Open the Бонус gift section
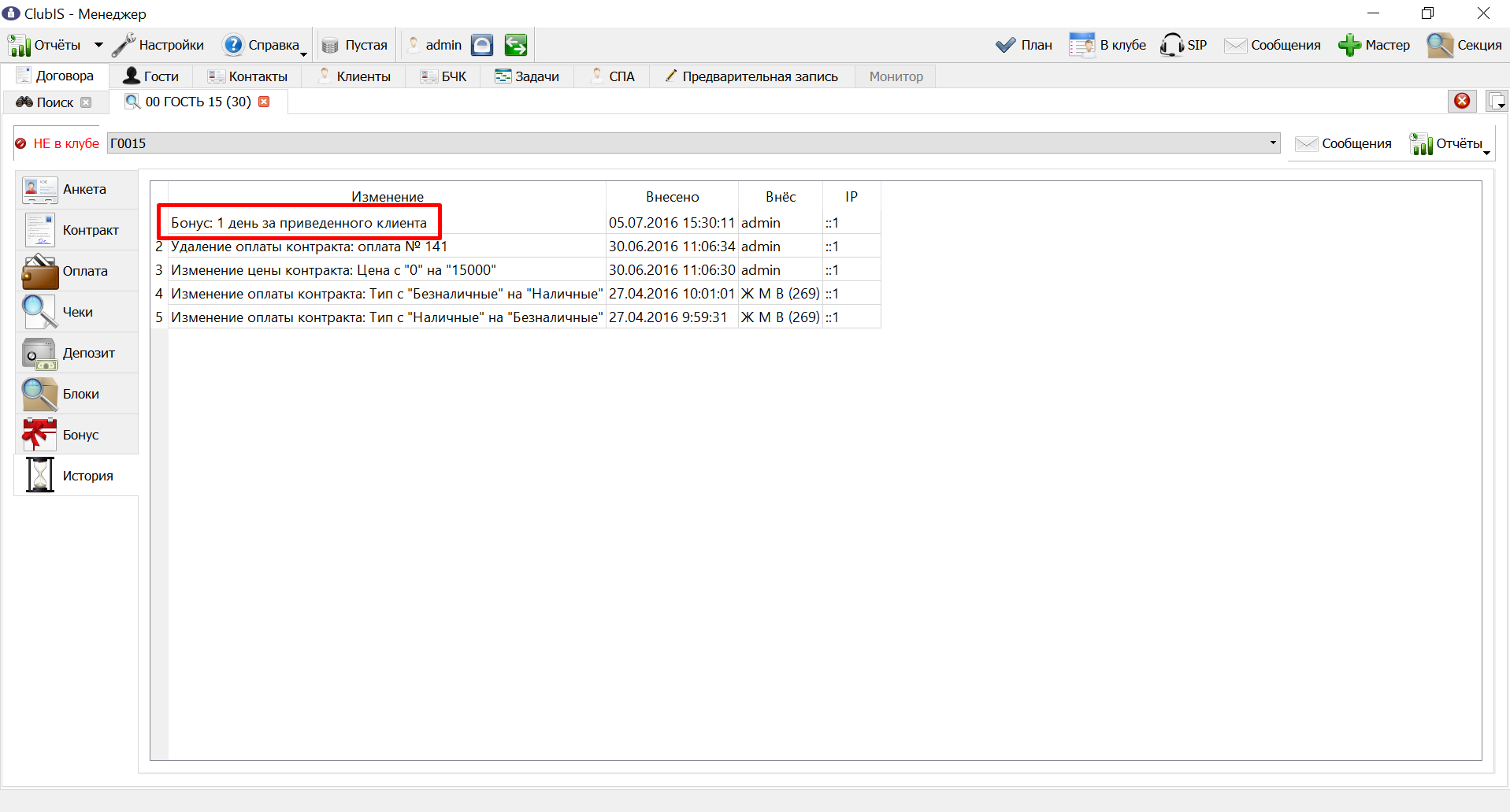The height and width of the screenshot is (812, 1510). [x=76, y=435]
